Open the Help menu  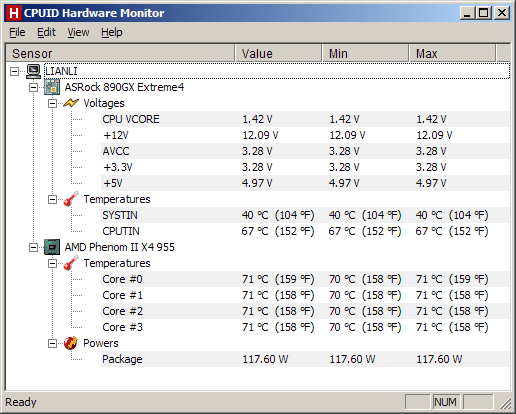(112, 32)
